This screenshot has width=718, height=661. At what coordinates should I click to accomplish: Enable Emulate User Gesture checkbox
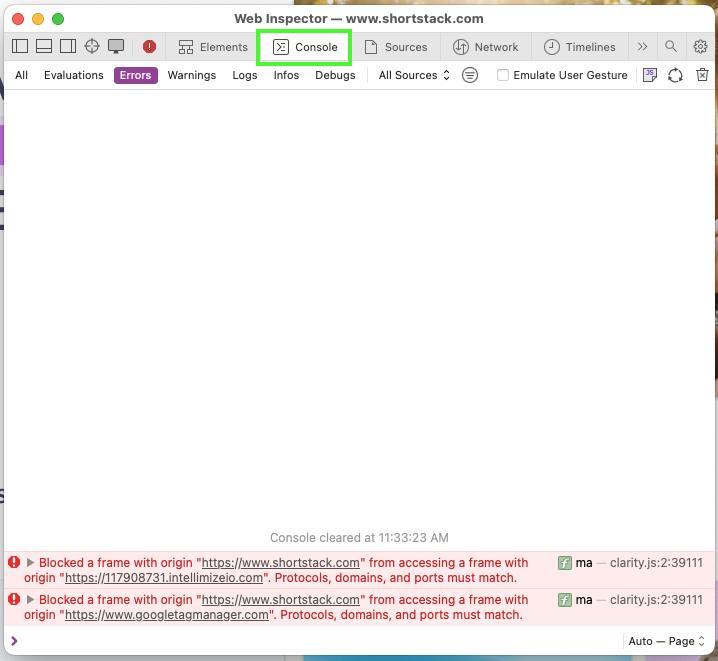coord(503,75)
